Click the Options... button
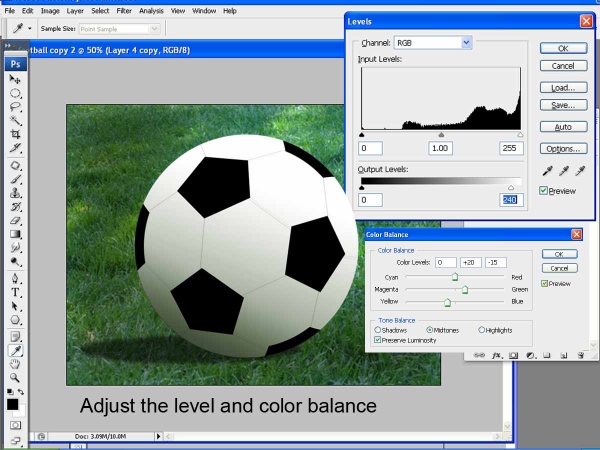 563,149
